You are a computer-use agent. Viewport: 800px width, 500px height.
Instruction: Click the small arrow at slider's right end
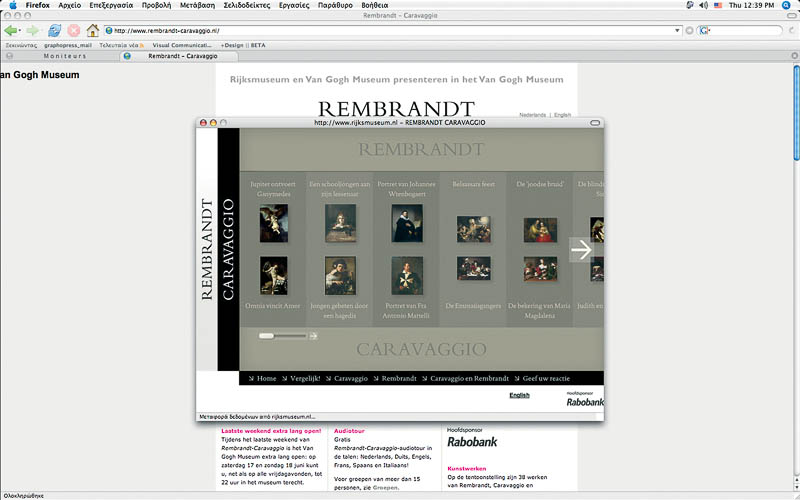click(313, 336)
